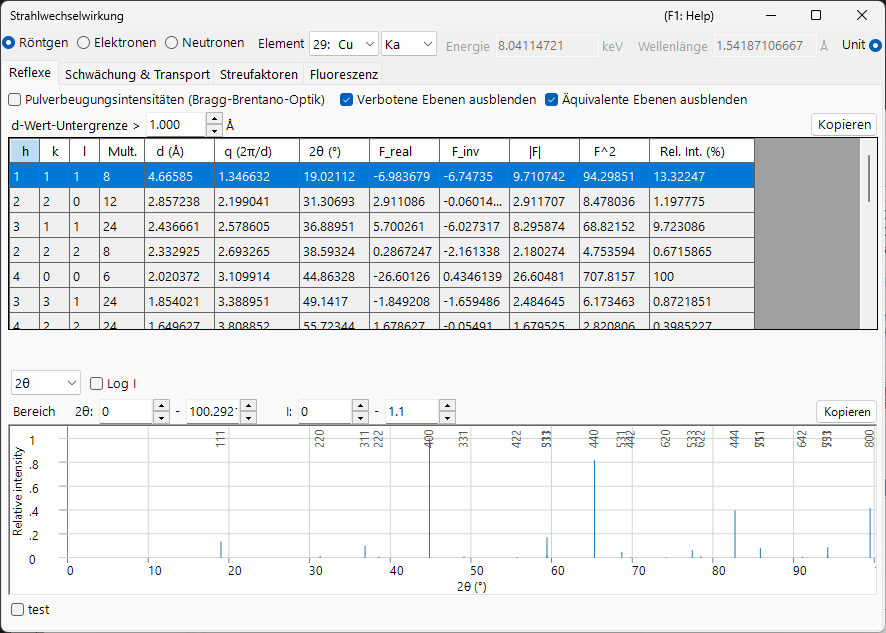The width and height of the screenshot is (886, 633).
Task: Click the h column header
Action: point(24,151)
